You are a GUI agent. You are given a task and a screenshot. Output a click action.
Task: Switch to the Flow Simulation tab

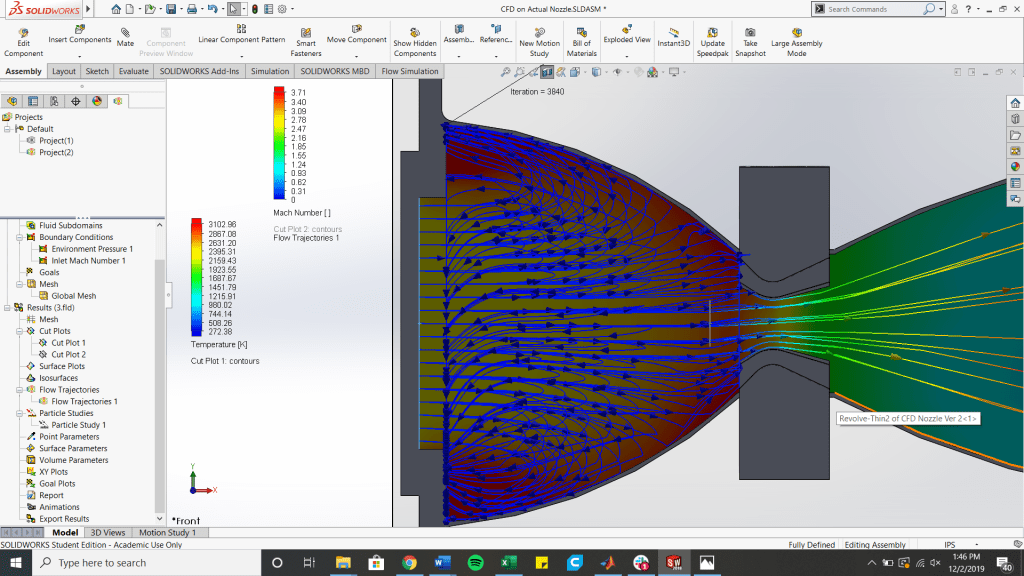(x=410, y=72)
